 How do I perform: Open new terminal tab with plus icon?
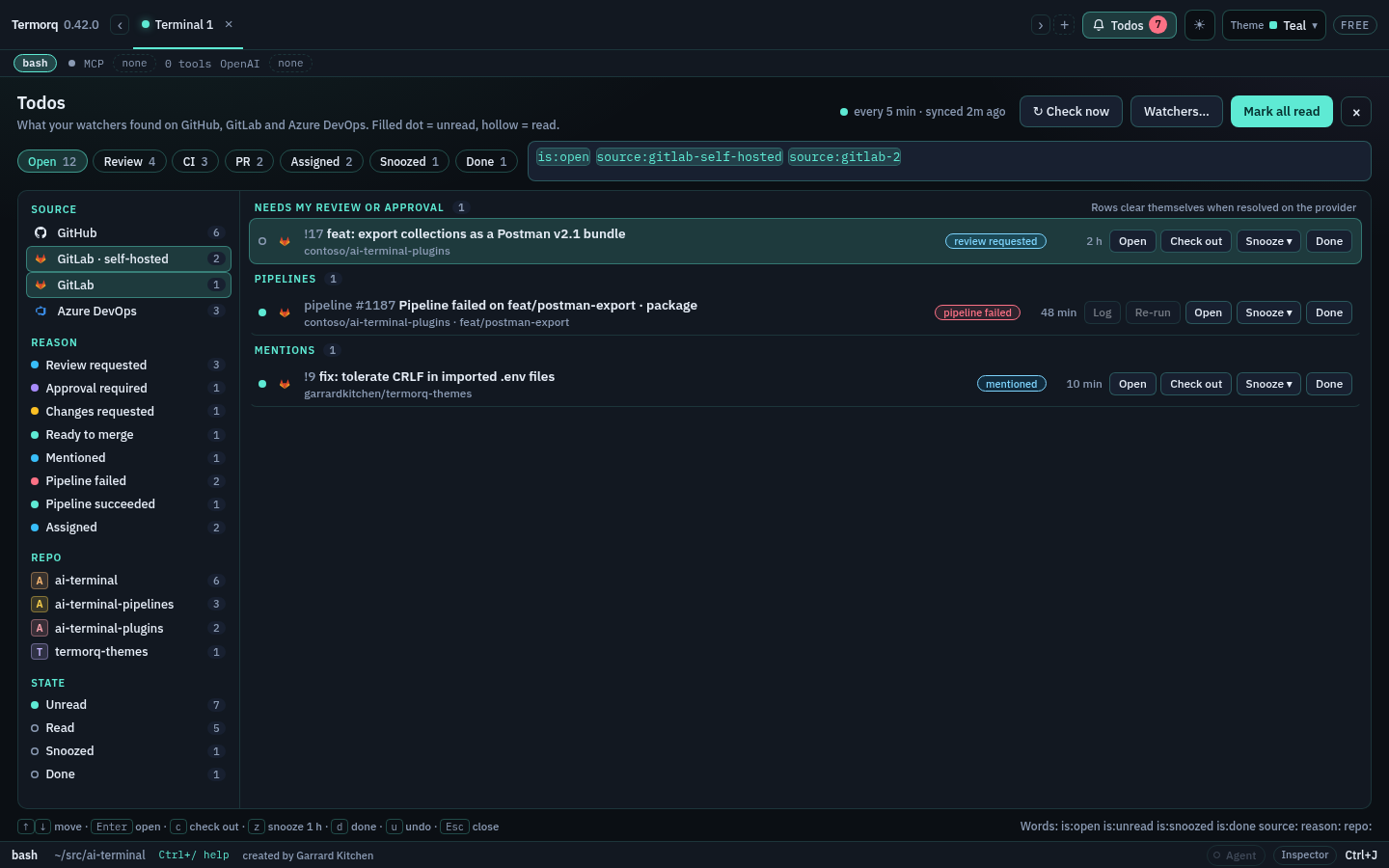tap(1064, 25)
